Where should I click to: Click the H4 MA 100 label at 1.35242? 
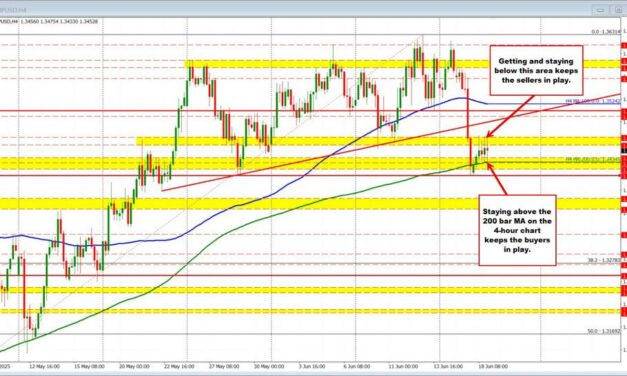[x=593, y=102]
